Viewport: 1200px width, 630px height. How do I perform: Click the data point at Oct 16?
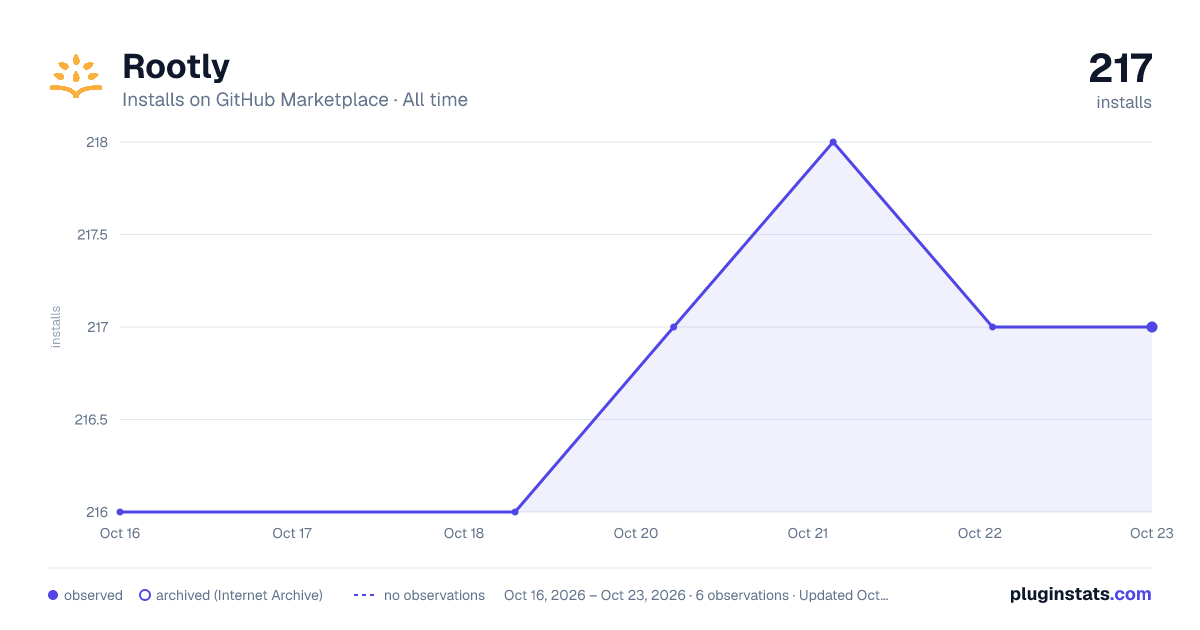(x=120, y=512)
